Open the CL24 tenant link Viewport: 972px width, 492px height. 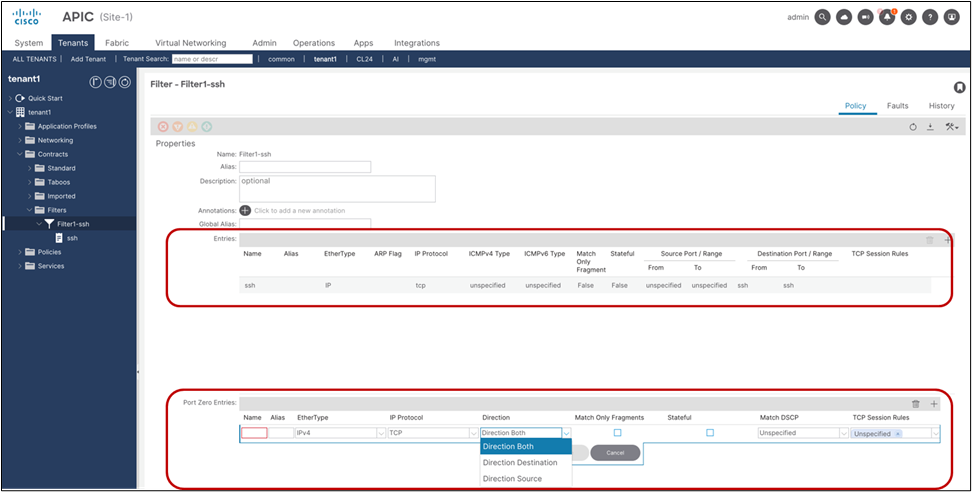point(363,59)
